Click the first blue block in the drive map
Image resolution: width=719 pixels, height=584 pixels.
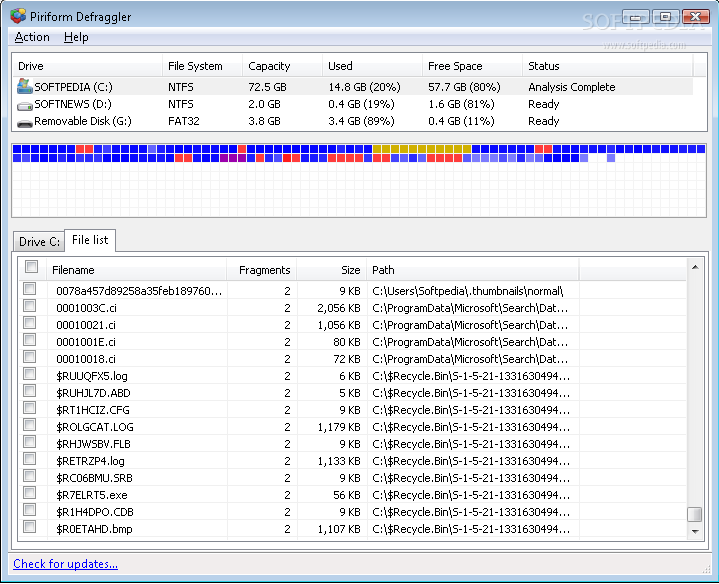[17, 149]
